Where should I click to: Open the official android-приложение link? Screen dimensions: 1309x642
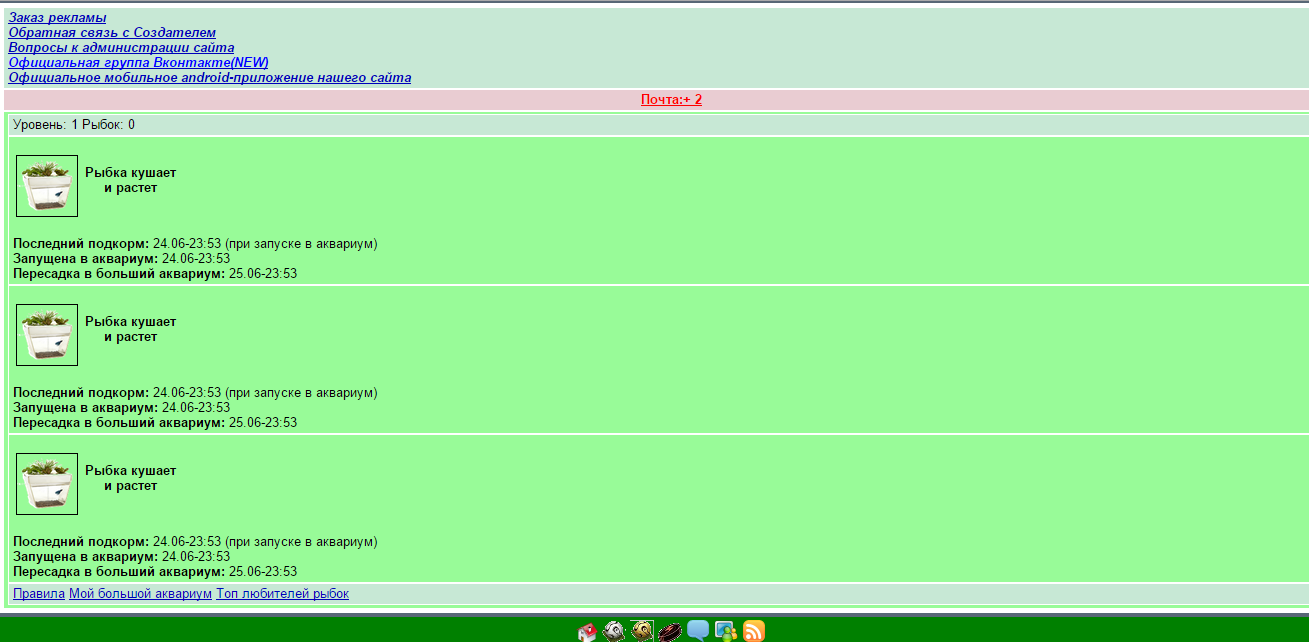pyautogui.click(x=210, y=78)
